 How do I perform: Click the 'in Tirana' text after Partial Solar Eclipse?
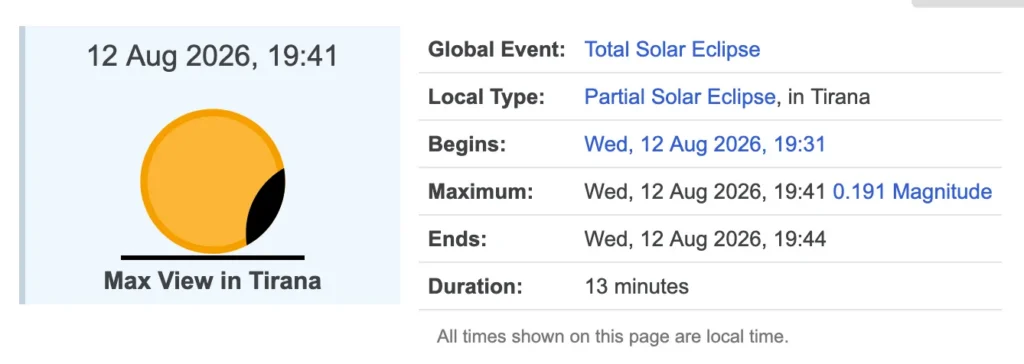coord(829,98)
